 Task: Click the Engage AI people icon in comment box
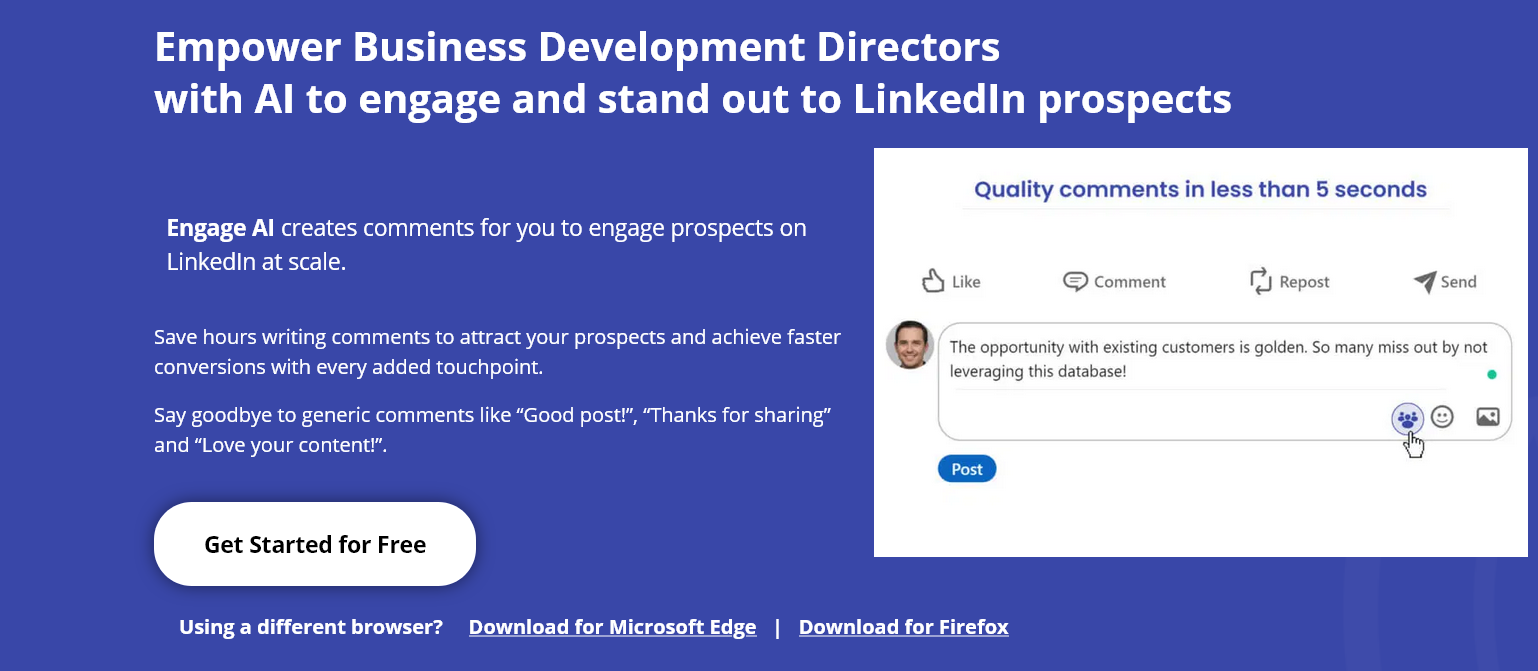[1408, 418]
